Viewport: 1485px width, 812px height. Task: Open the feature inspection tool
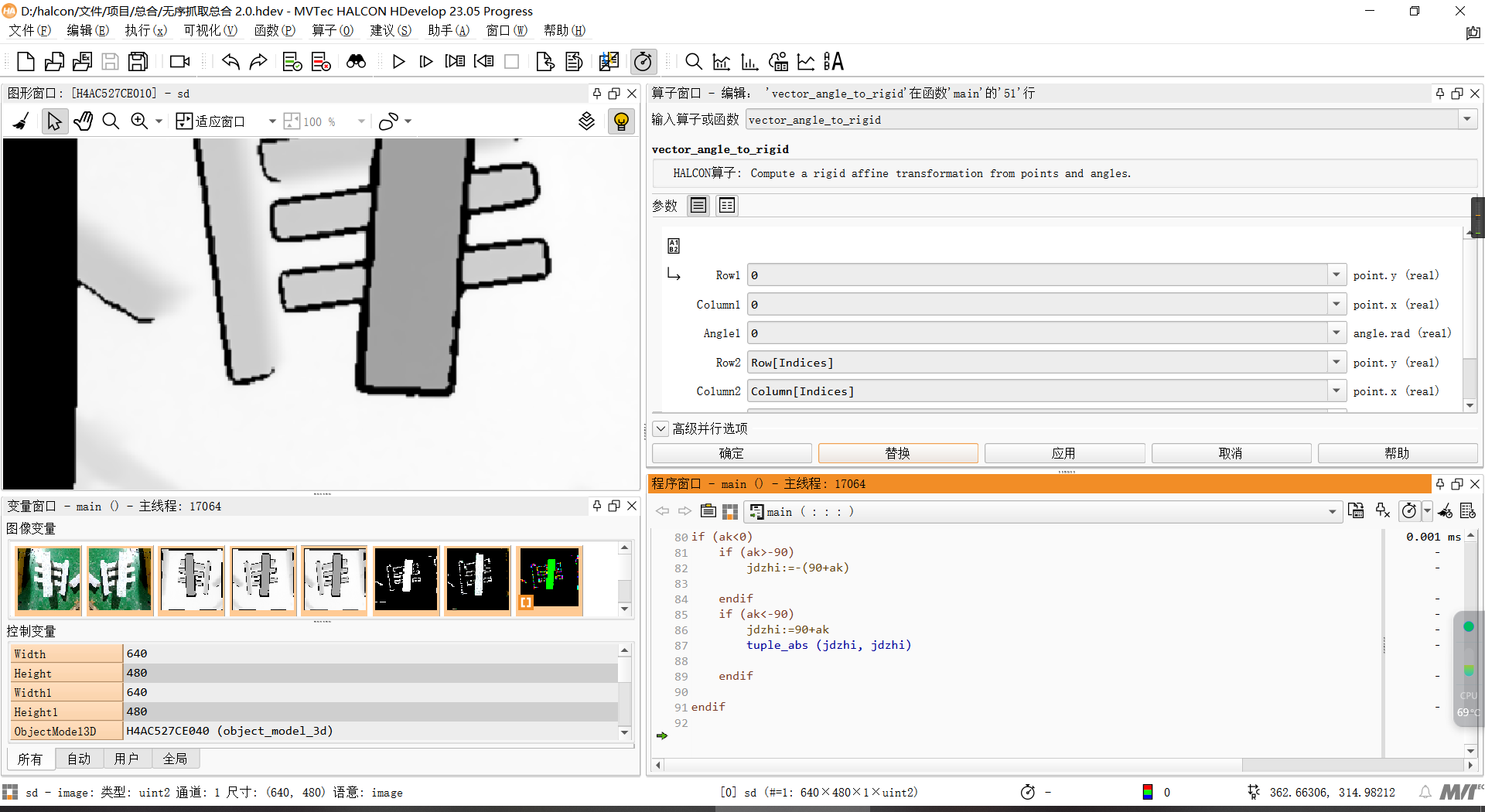click(x=778, y=62)
